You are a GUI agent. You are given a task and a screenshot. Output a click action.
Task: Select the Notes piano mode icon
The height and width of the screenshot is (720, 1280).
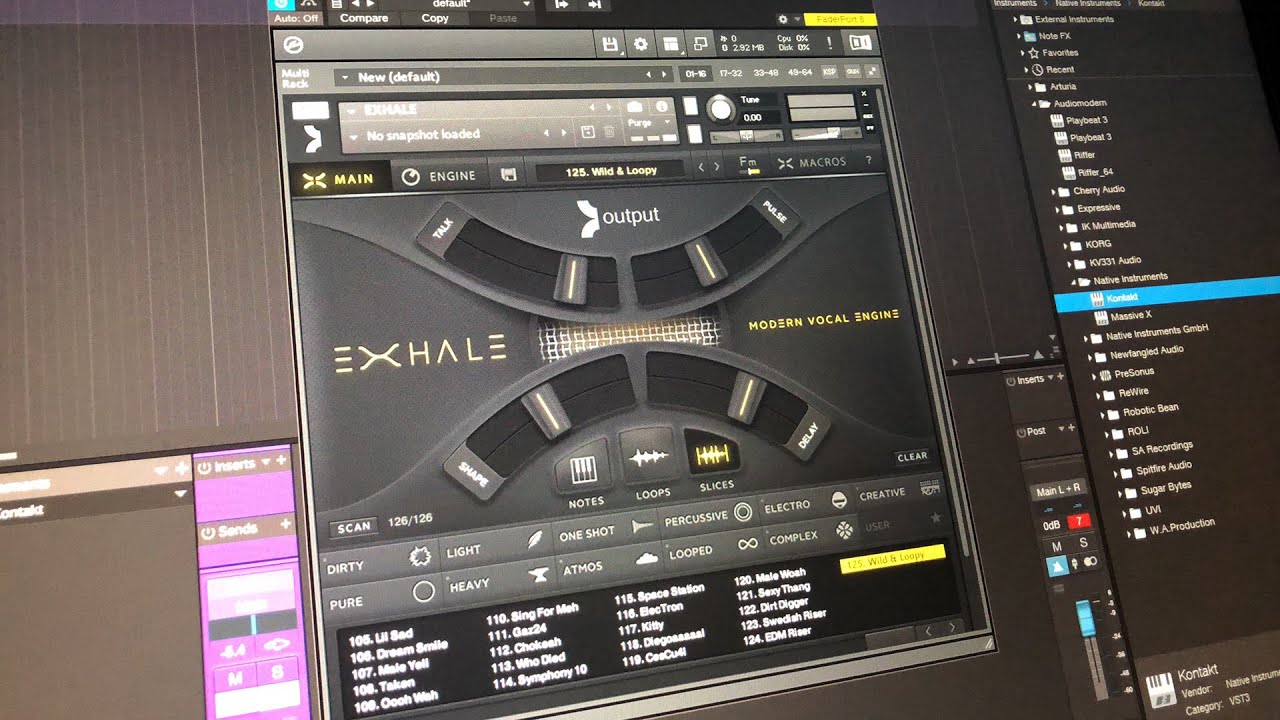[x=583, y=470]
